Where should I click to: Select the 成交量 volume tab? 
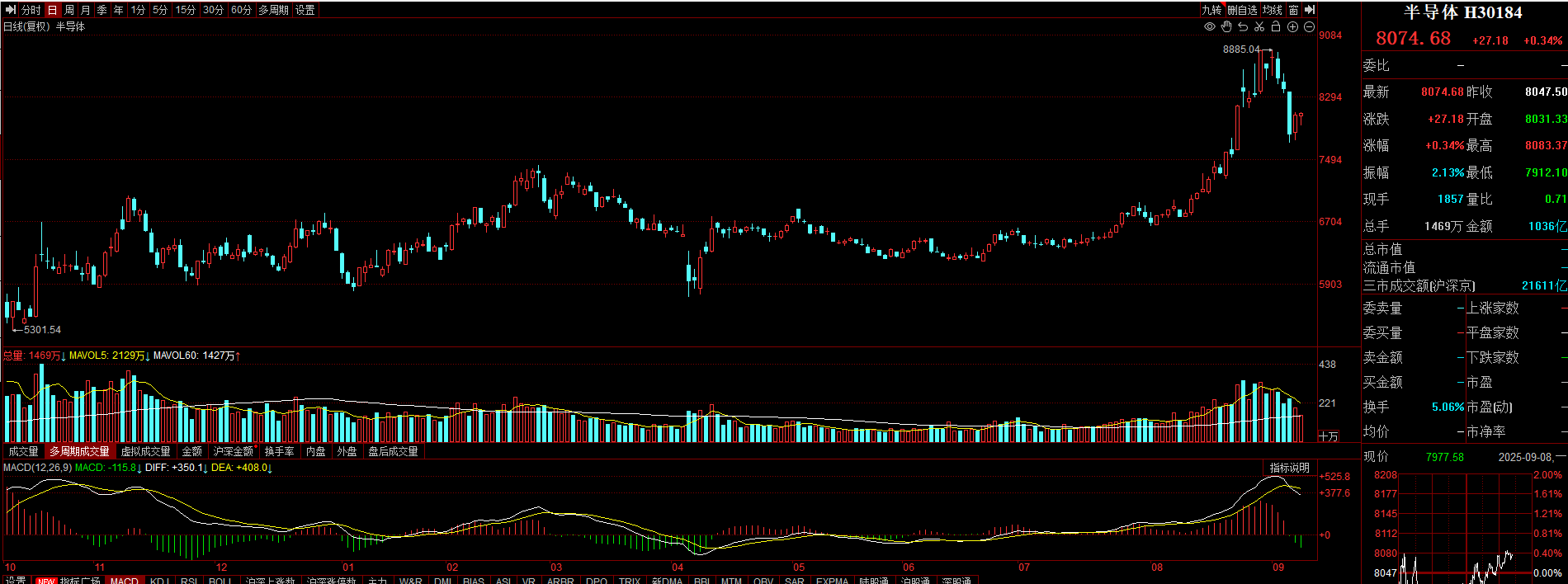24,451
